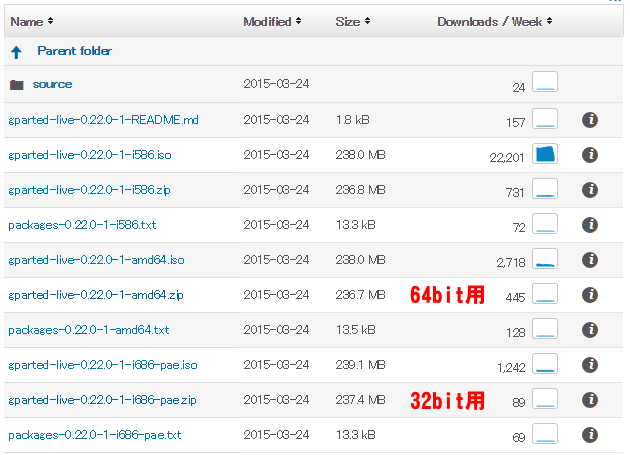The width and height of the screenshot is (630, 455).
Task: Sort the list by Size column
Action: 352,22
